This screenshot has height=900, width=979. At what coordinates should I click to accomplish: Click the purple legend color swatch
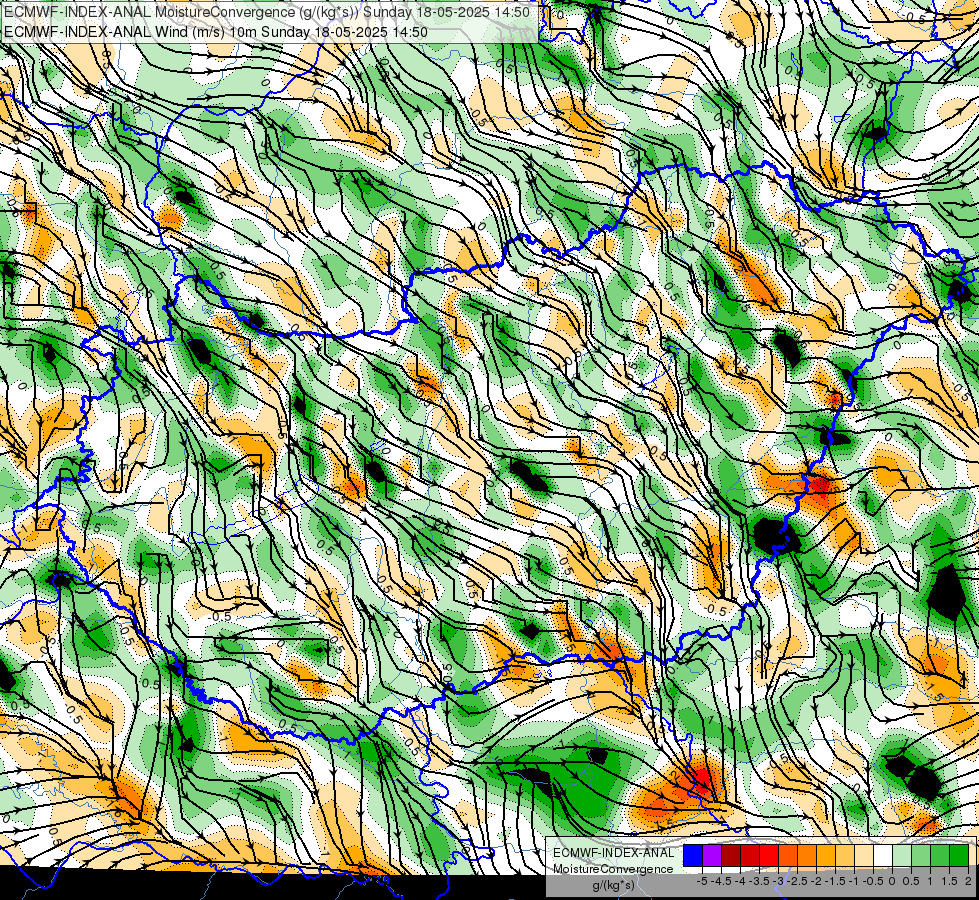[712, 856]
